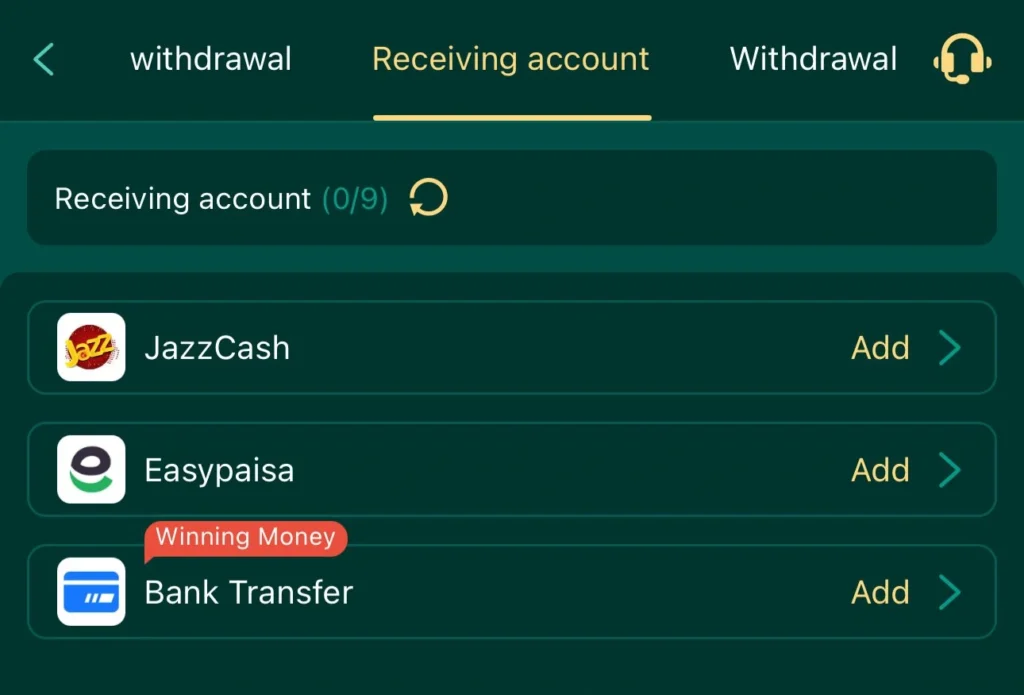Select the Receiving account tab
This screenshot has width=1024, height=695.
point(510,59)
